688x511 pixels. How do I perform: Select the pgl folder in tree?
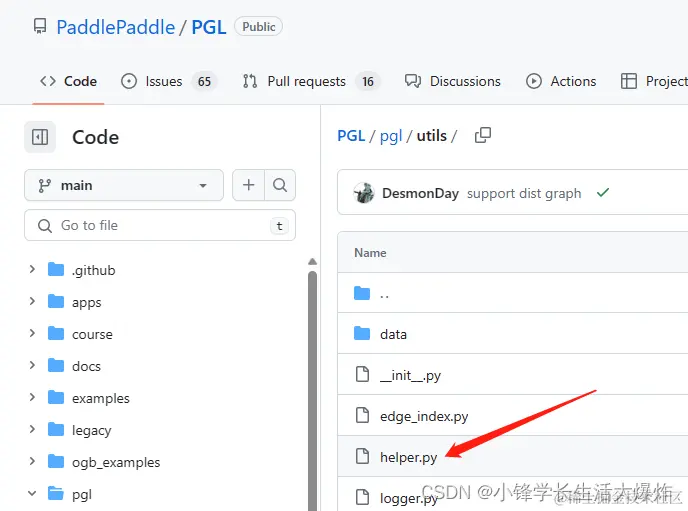coord(82,494)
